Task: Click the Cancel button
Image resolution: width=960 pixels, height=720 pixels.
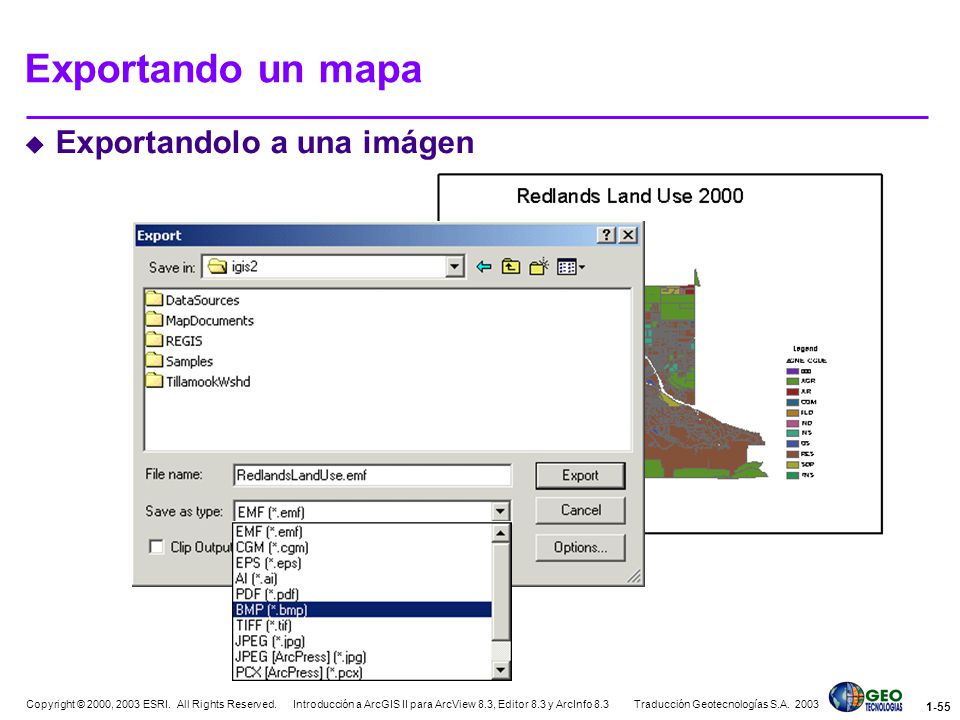Action: (x=580, y=510)
